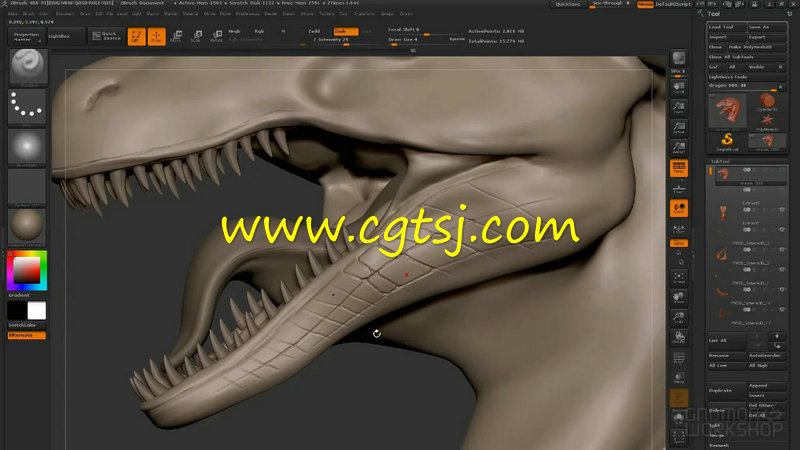Activate Edit mode button
Viewport: 800px width, 450px height.
point(136,36)
